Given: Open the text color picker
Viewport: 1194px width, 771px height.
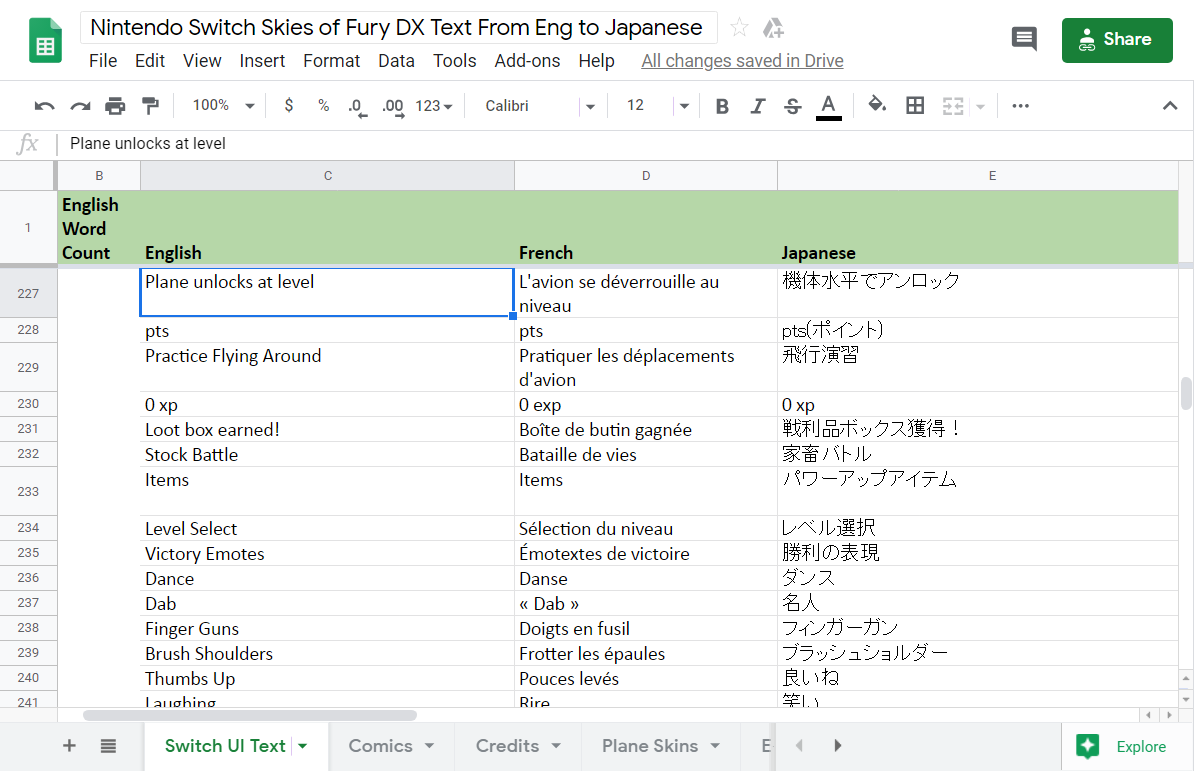Looking at the screenshot, I should pos(828,107).
